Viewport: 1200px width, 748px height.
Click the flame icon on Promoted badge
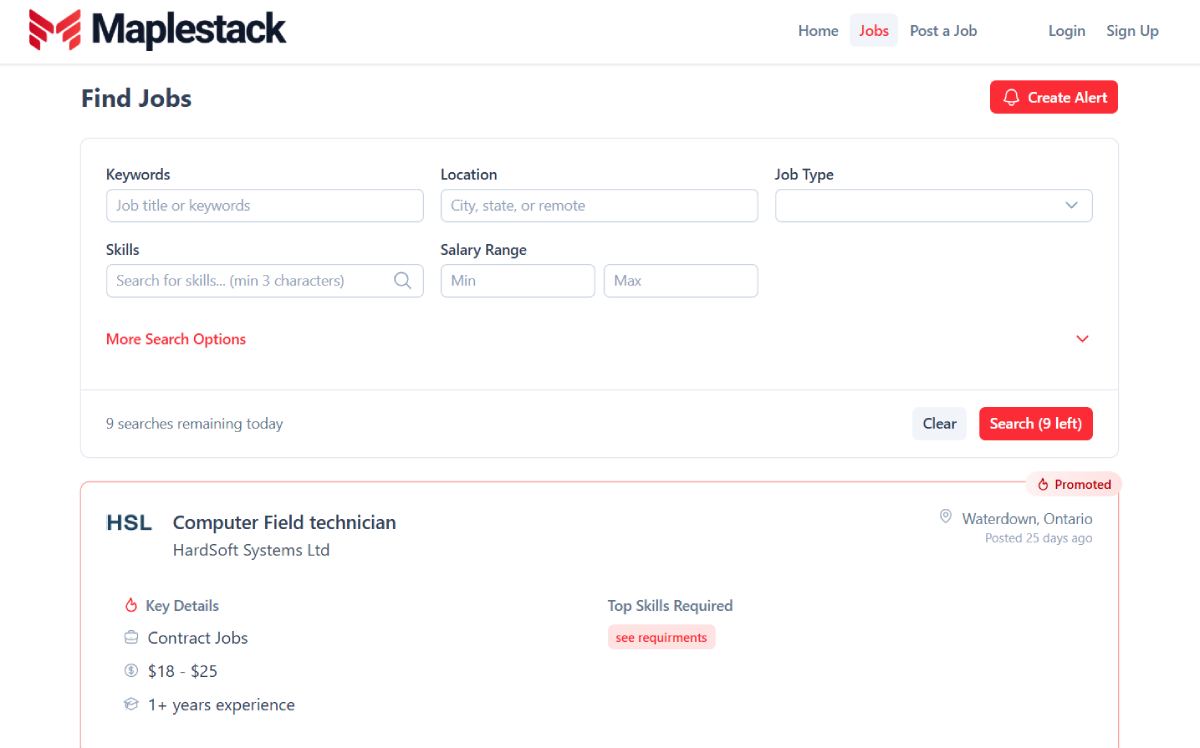tap(1043, 485)
